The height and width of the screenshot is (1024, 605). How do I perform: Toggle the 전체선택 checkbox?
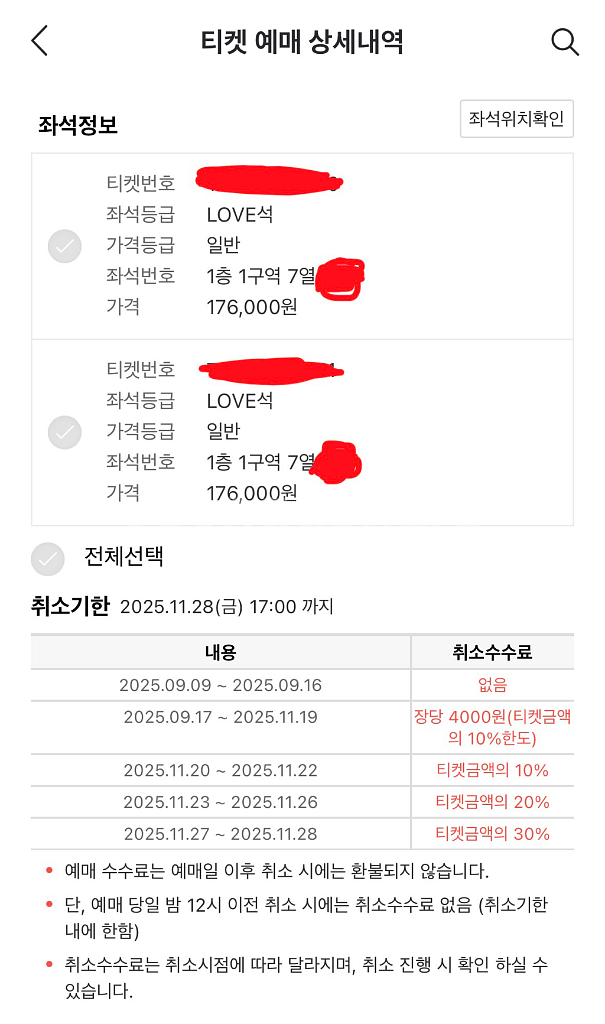(47, 558)
